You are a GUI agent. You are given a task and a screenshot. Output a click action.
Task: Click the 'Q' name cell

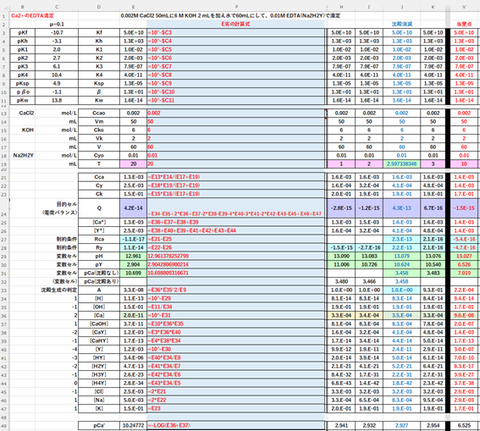pos(99,208)
